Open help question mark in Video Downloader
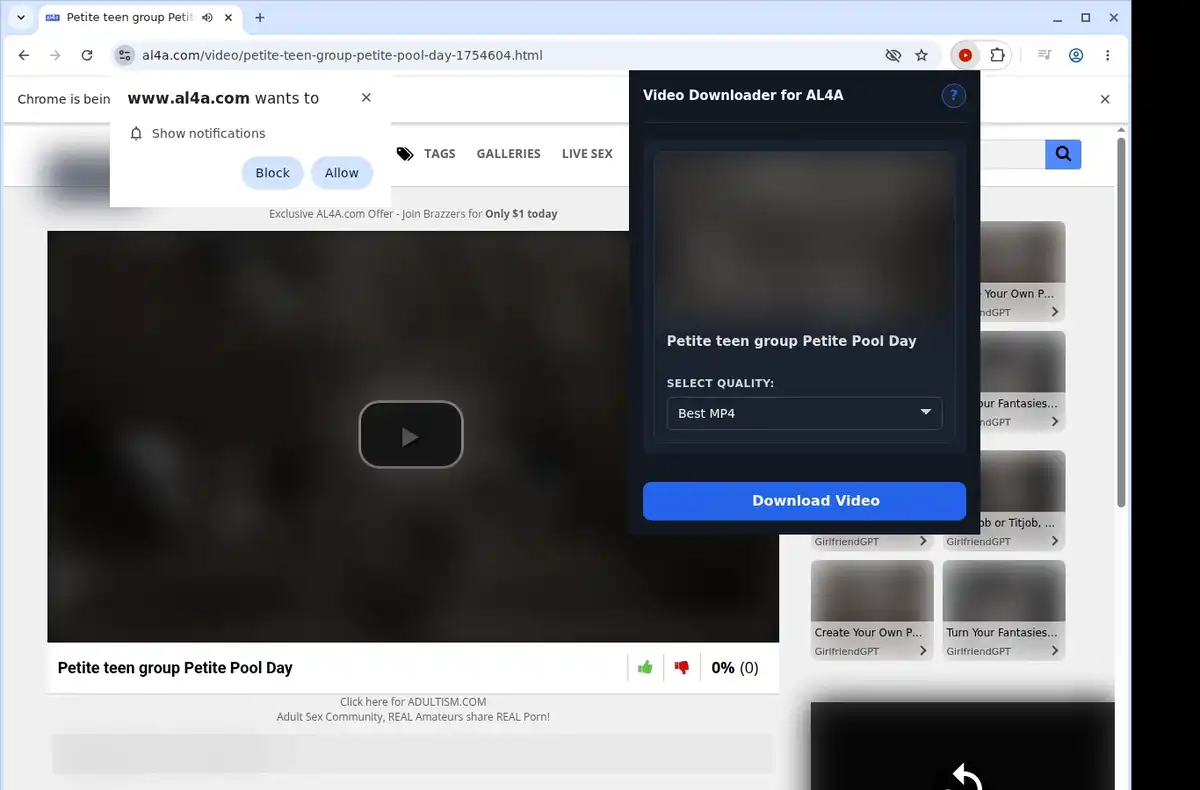The height and width of the screenshot is (790, 1200). pos(953,95)
